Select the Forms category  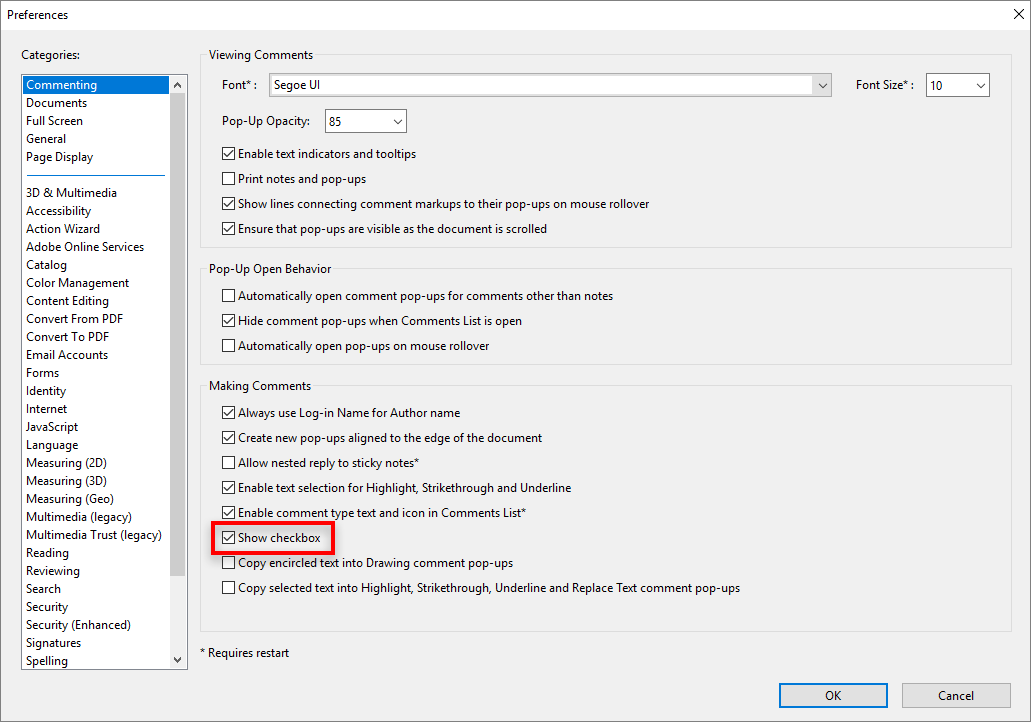pos(42,372)
